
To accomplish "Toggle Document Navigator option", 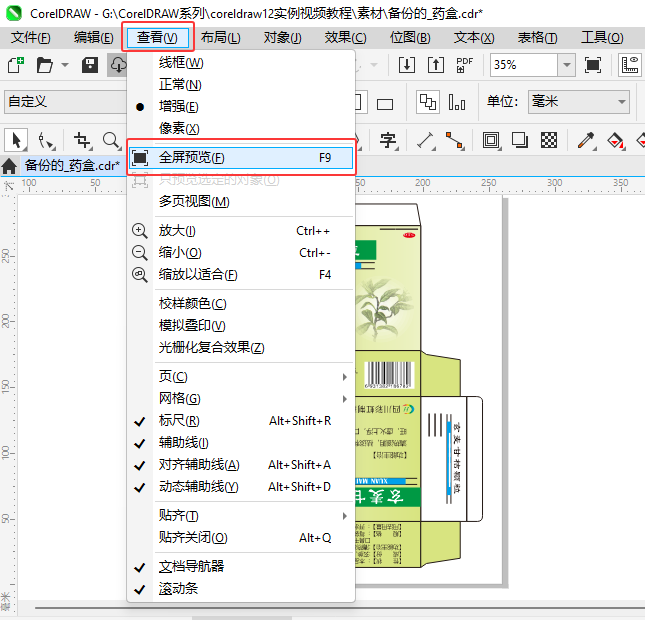I will 241,567.
